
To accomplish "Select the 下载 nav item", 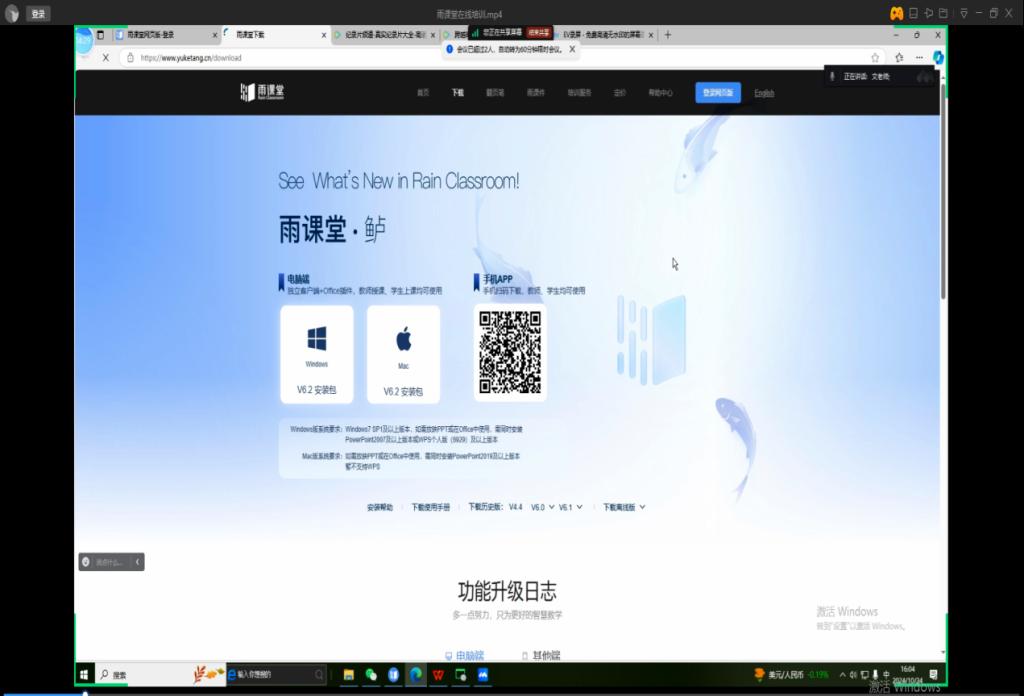I will [458, 93].
